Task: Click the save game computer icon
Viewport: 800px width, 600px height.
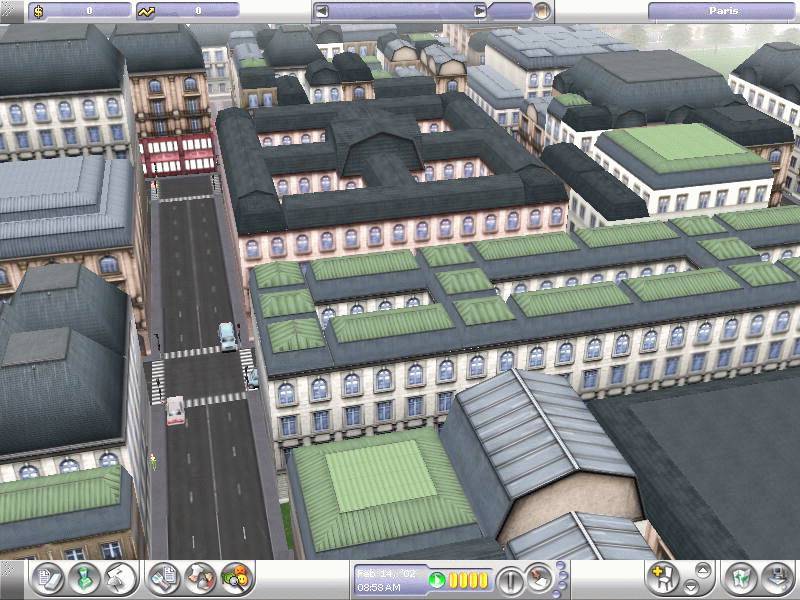Action: [775, 578]
